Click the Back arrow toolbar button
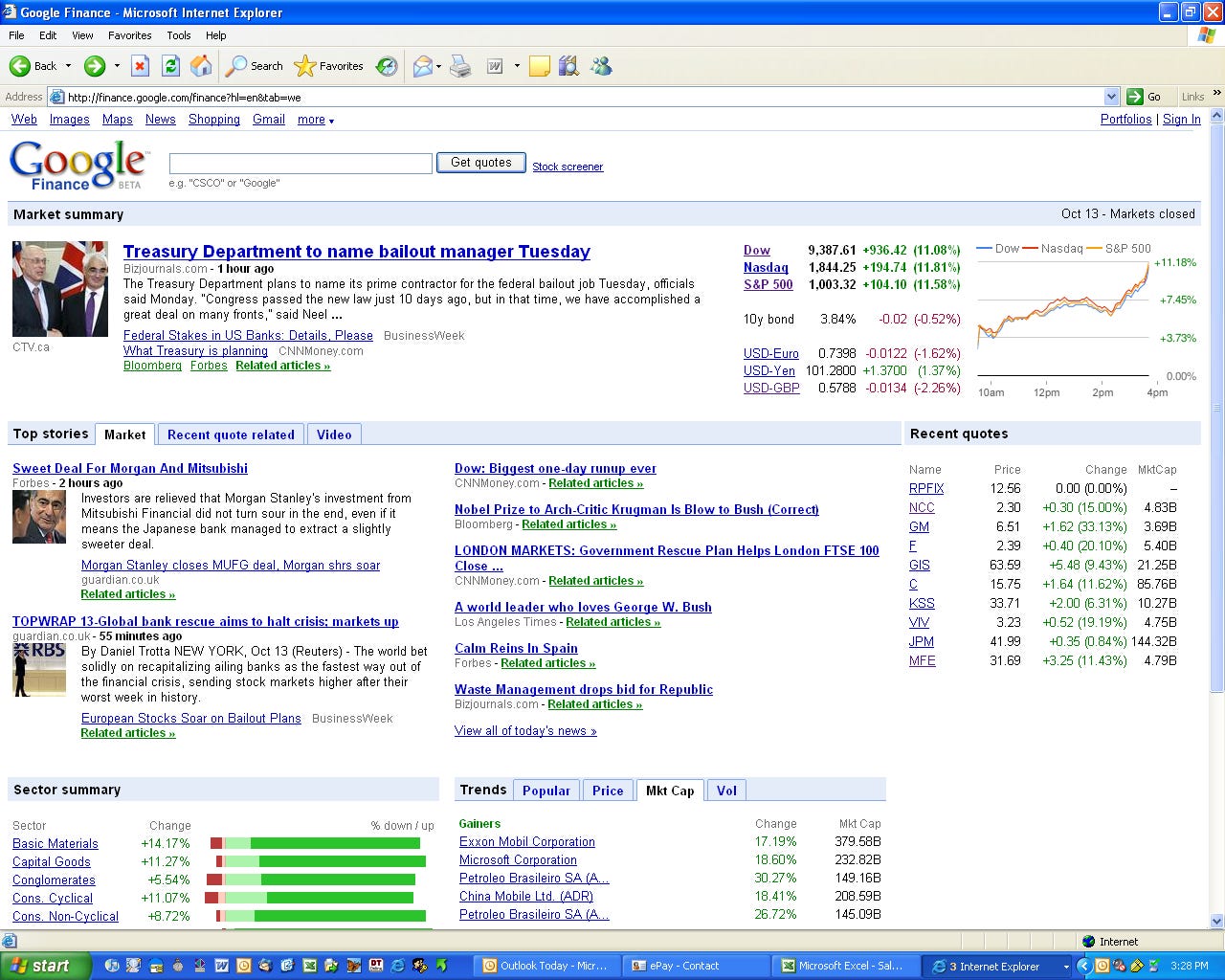The image size is (1225, 980). tap(33, 66)
